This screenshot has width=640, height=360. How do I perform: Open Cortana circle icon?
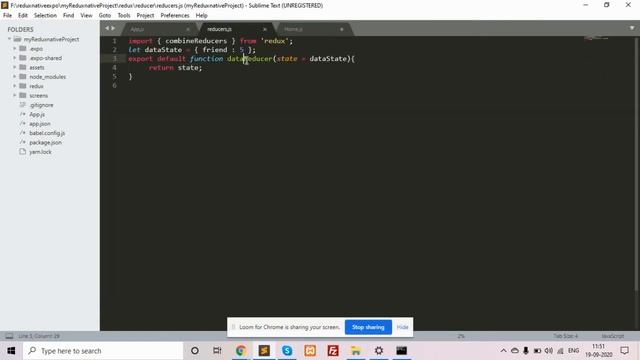[x=195, y=351]
